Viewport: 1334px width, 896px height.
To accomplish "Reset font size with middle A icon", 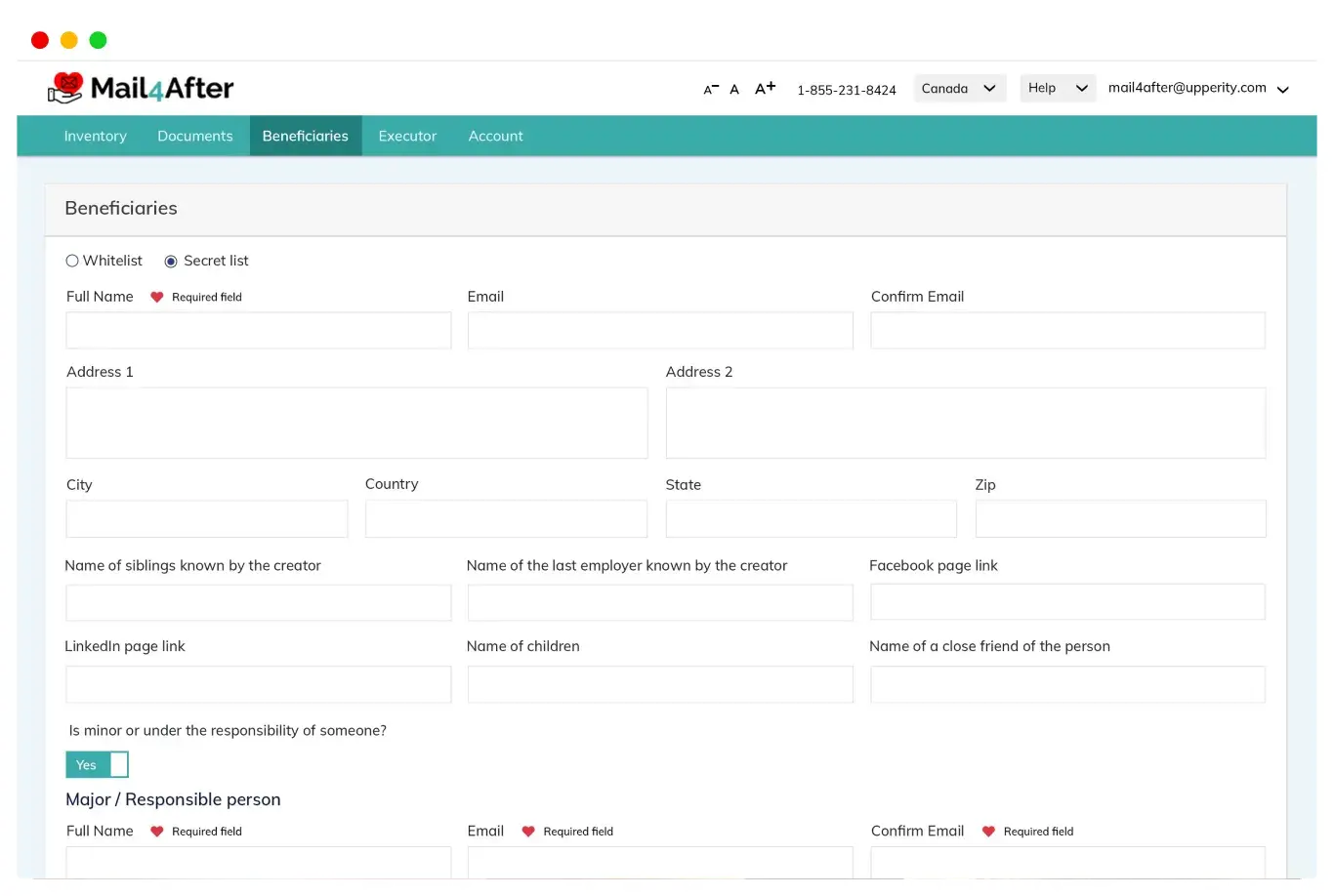I will pyautogui.click(x=734, y=89).
